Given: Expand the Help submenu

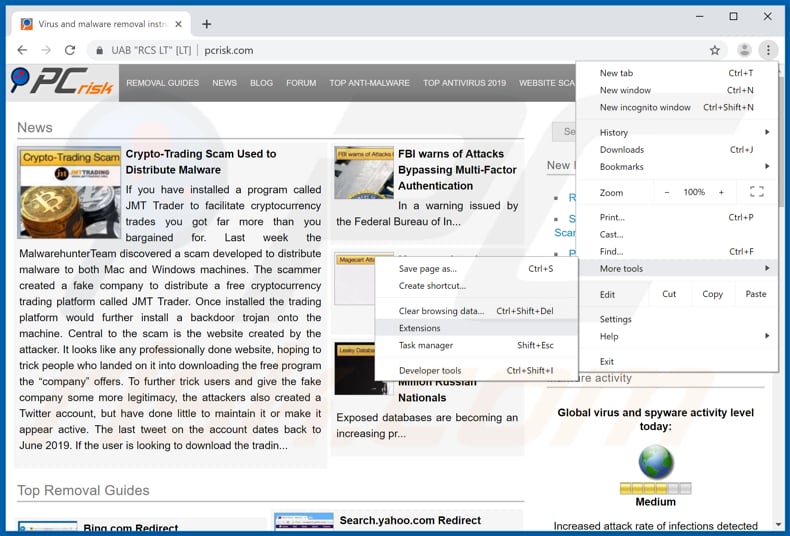Looking at the screenshot, I should (677, 337).
